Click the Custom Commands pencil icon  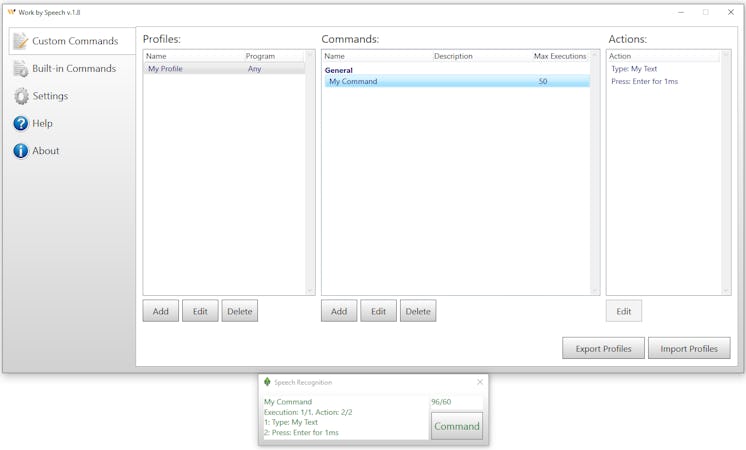pos(20,41)
